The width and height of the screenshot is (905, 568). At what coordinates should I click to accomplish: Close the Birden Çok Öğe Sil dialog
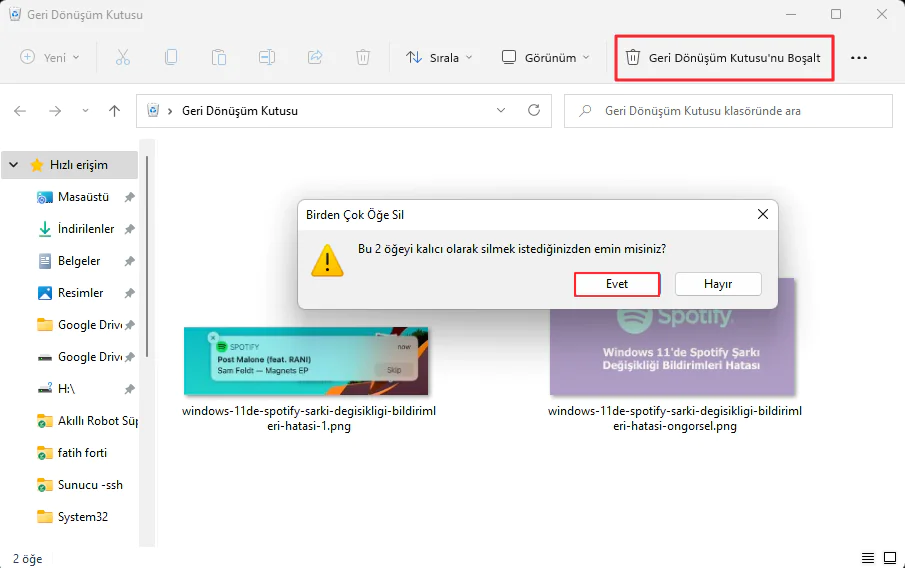[762, 214]
